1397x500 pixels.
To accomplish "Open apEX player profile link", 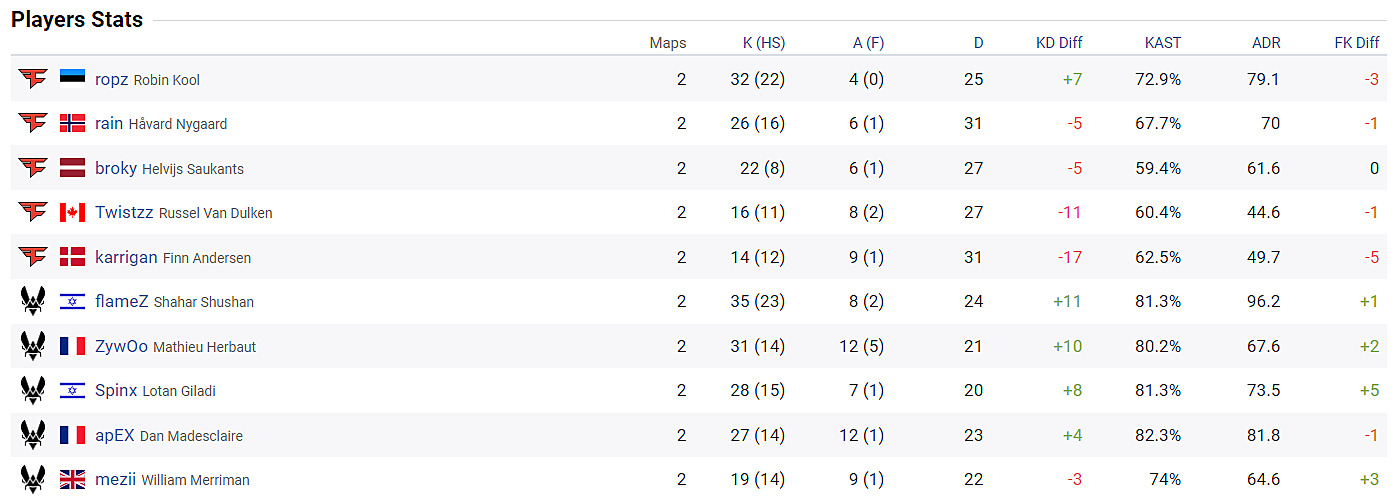I will point(115,435).
